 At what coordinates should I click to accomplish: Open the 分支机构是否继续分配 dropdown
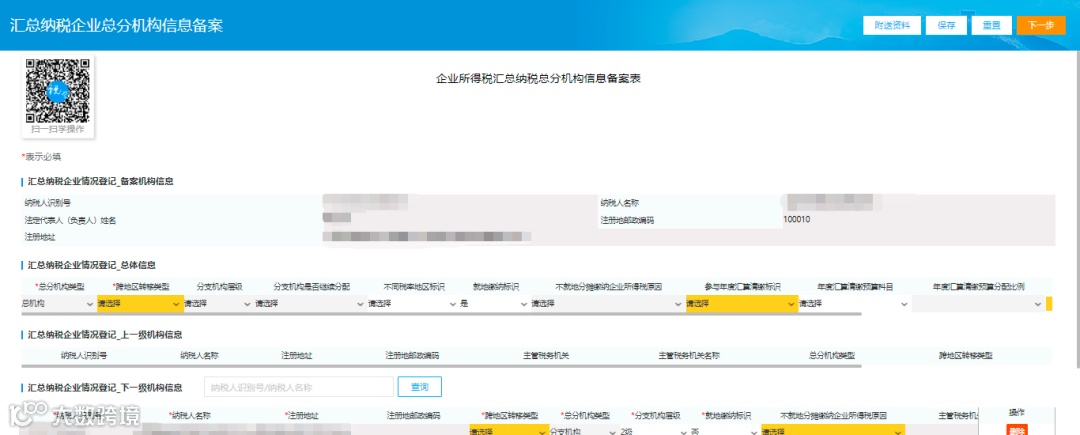click(309, 304)
